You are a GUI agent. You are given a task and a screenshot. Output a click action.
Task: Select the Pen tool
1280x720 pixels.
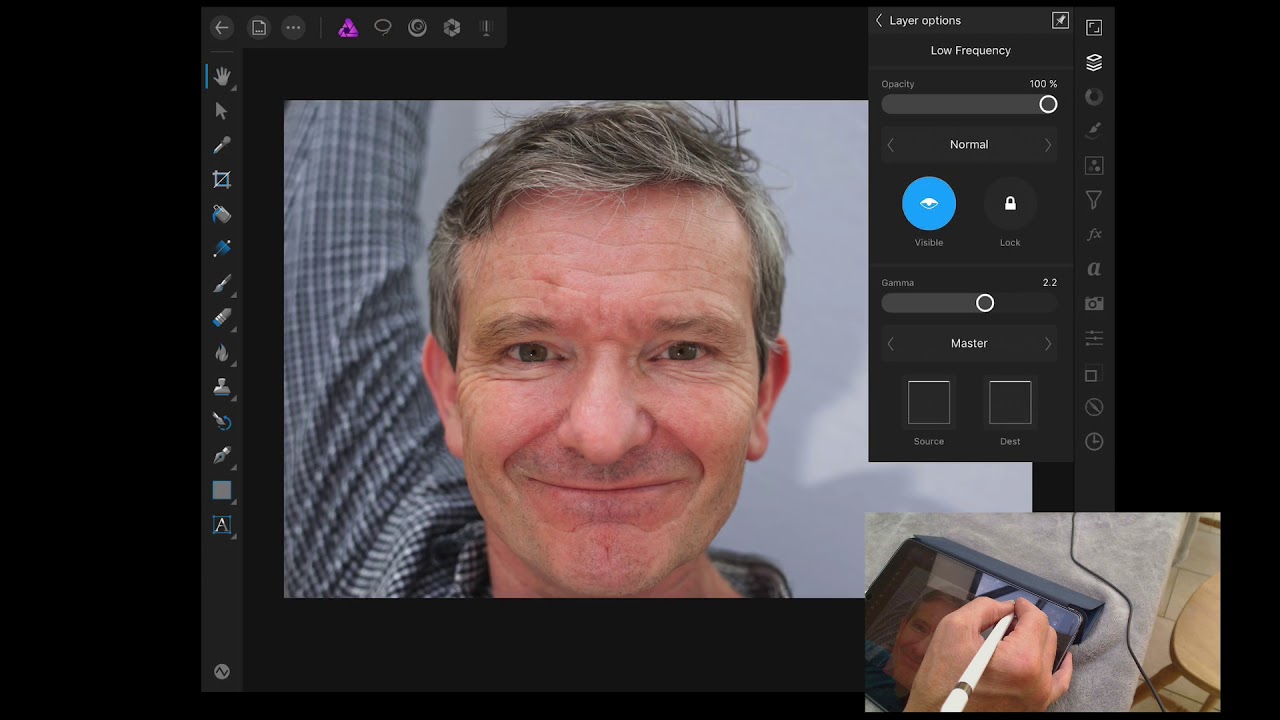pos(222,456)
